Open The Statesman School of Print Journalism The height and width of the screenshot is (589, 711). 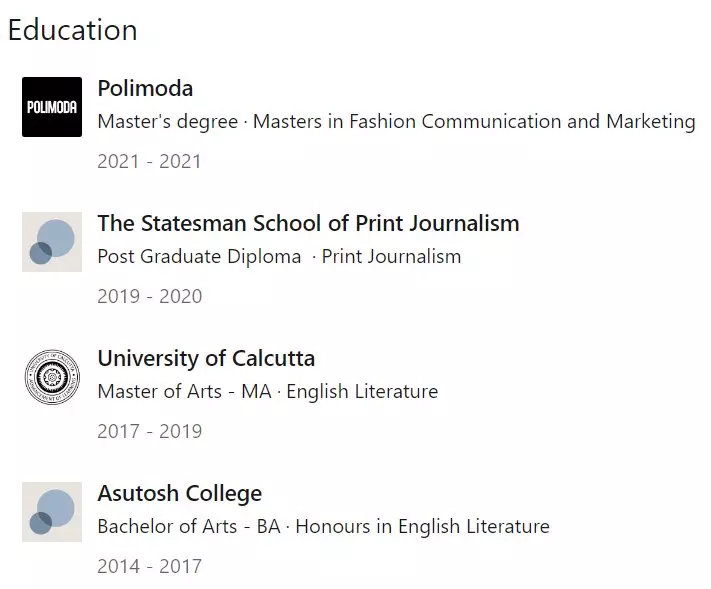click(x=308, y=223)
